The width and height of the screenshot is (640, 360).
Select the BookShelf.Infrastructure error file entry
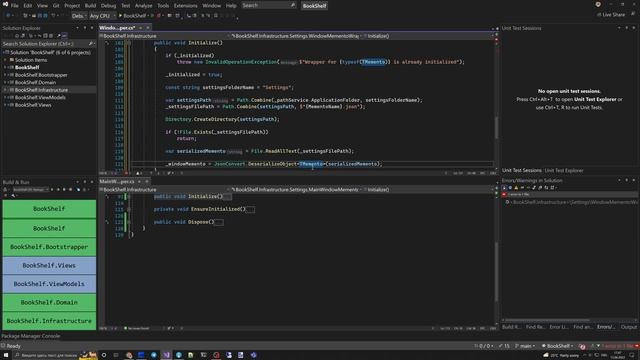pyautogui.click(x=571, y=202)
